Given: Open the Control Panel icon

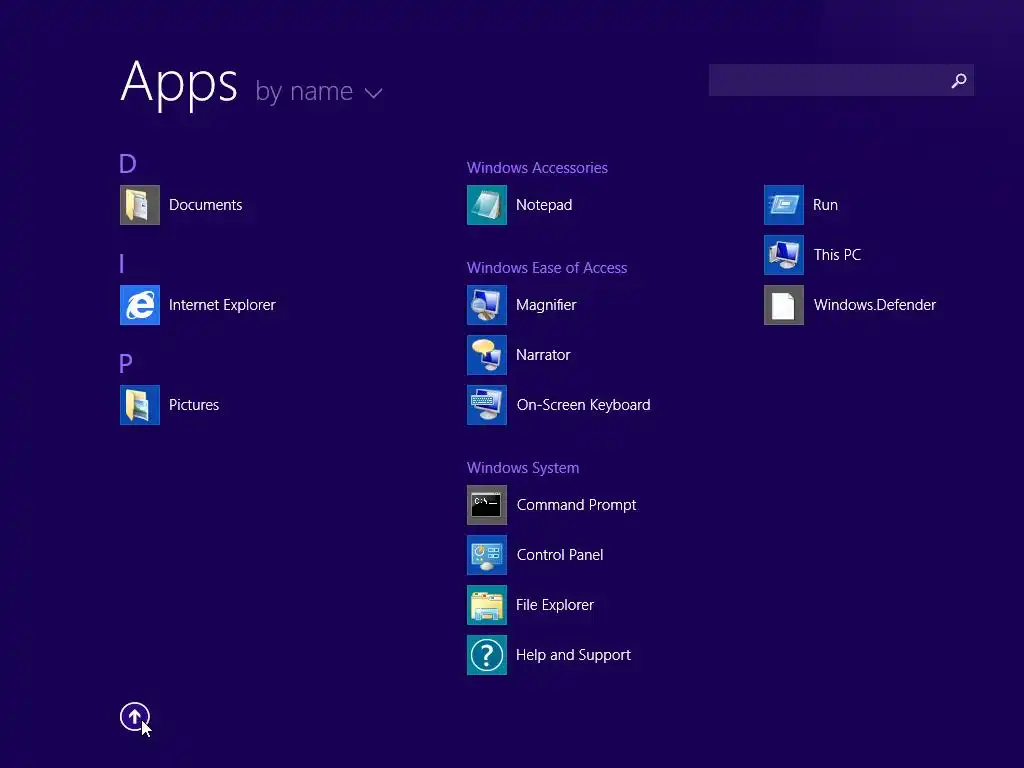Looking at the screenshot, I should click(487, 555).
